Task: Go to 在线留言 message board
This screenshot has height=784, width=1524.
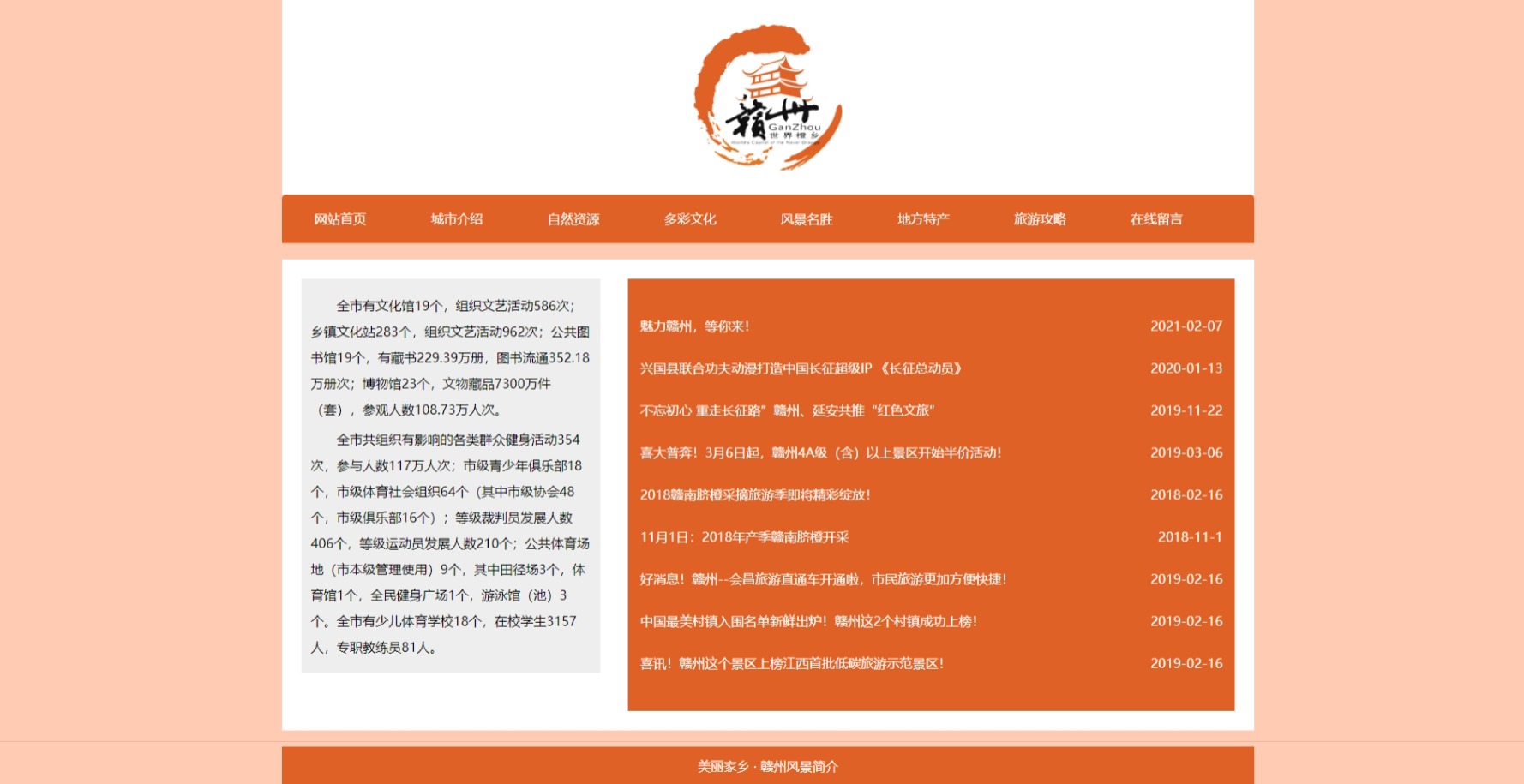Action: [1155, 219]
